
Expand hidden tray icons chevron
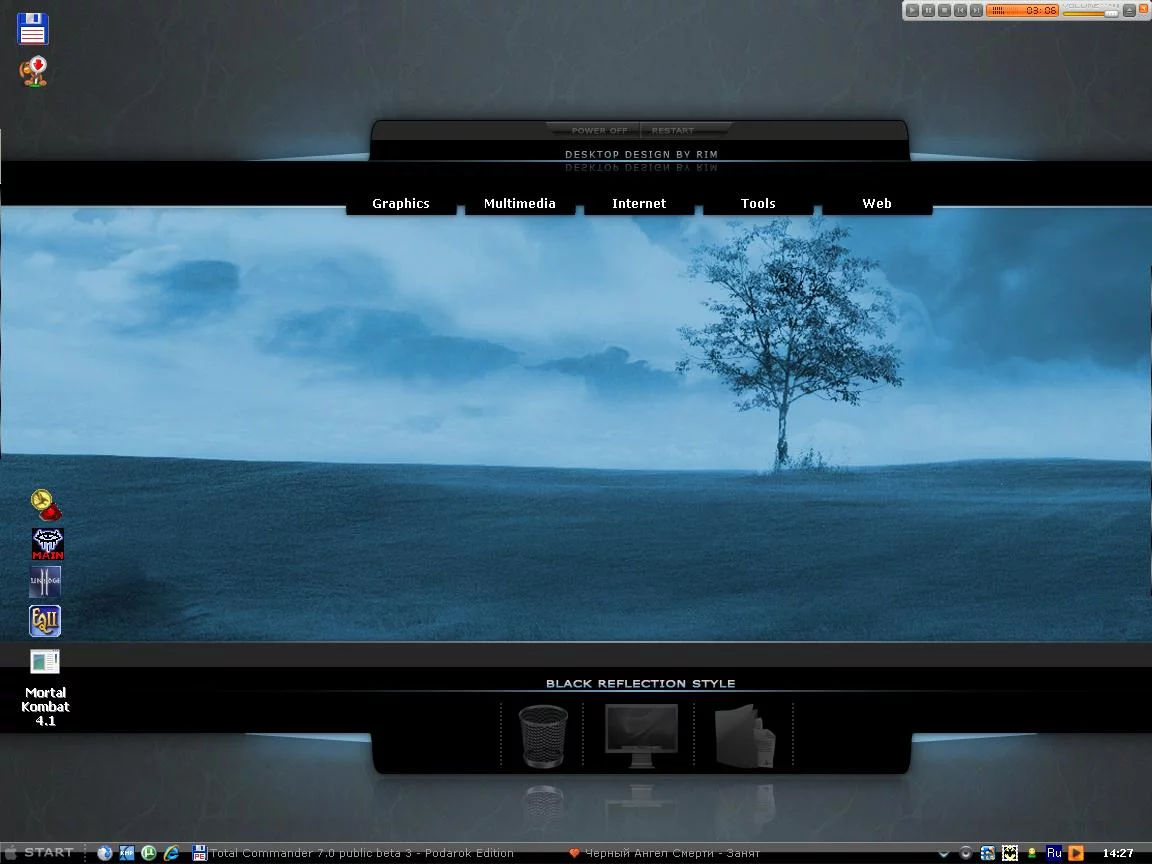coord(943,854)
